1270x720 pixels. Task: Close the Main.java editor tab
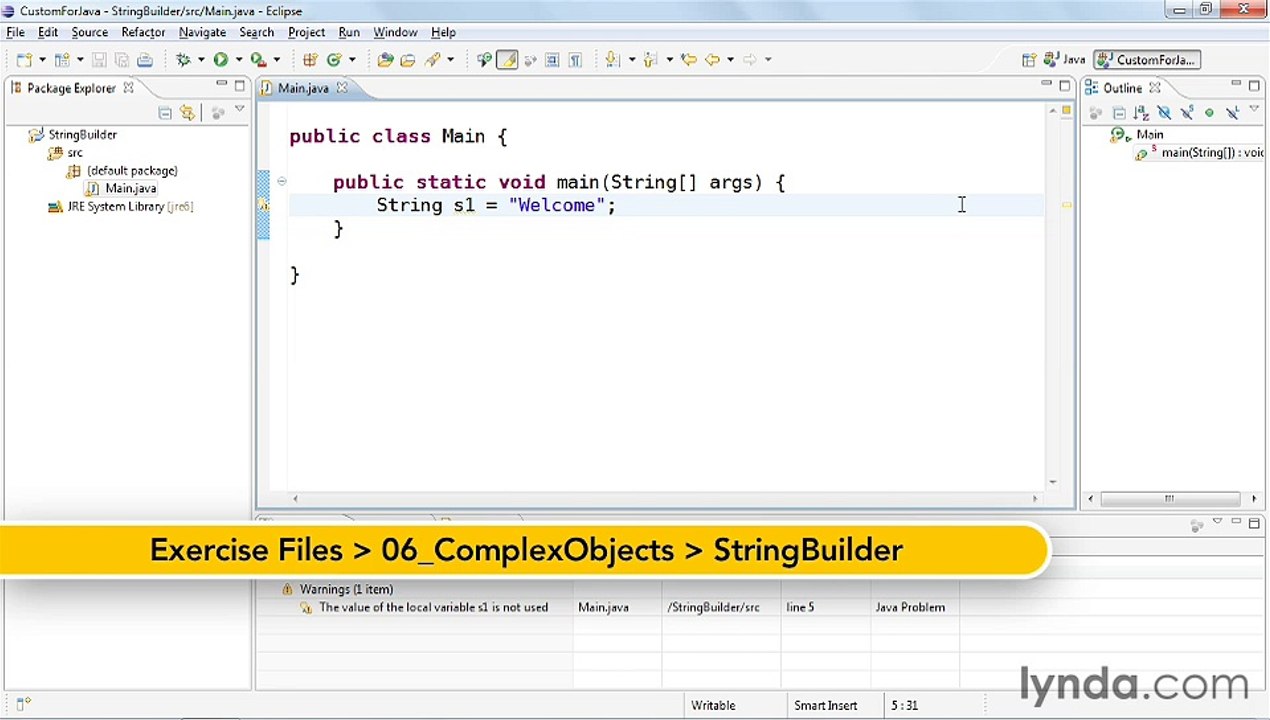(341, 88)
